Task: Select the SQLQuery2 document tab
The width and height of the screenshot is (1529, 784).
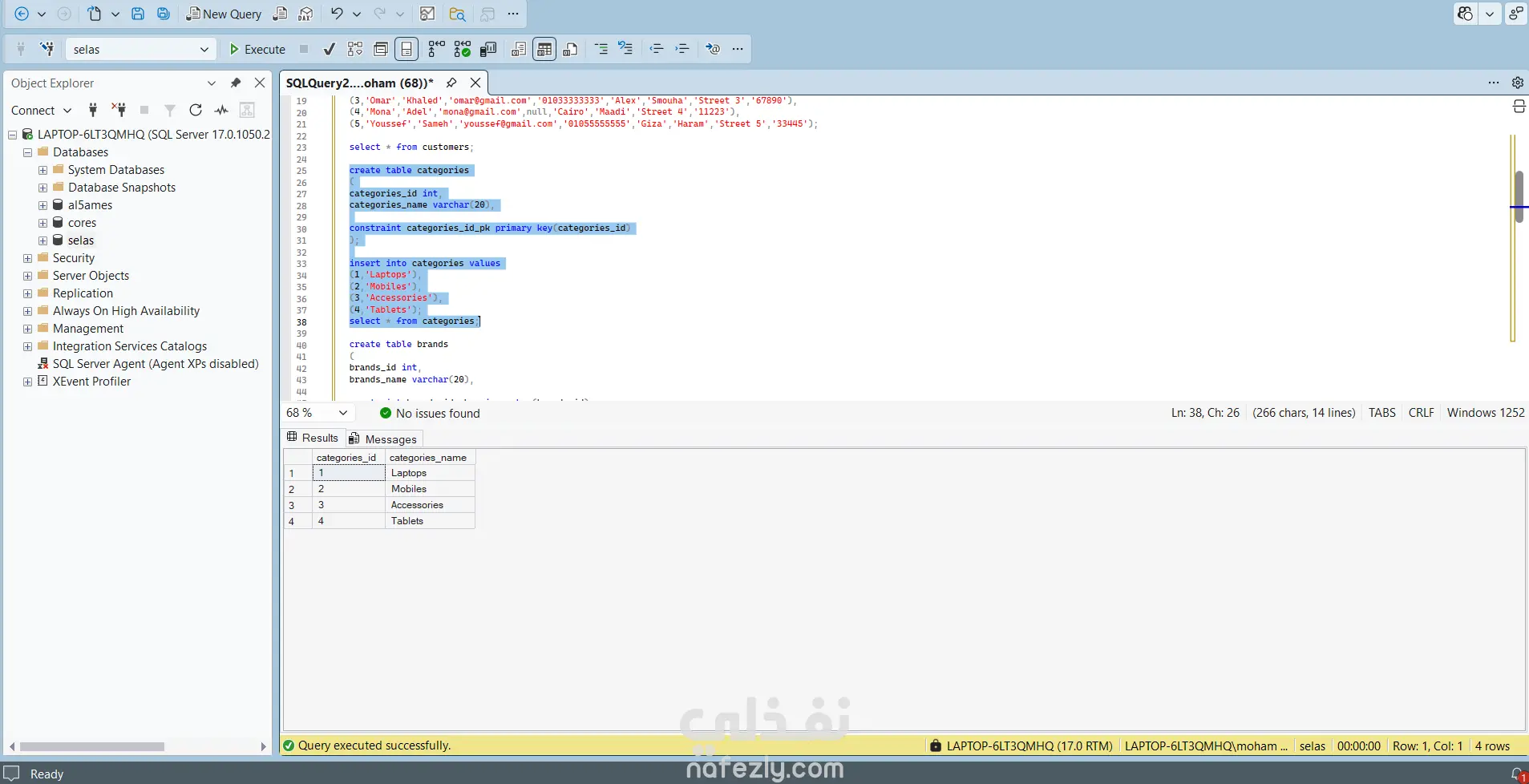Action: click(x=359, y=83)
